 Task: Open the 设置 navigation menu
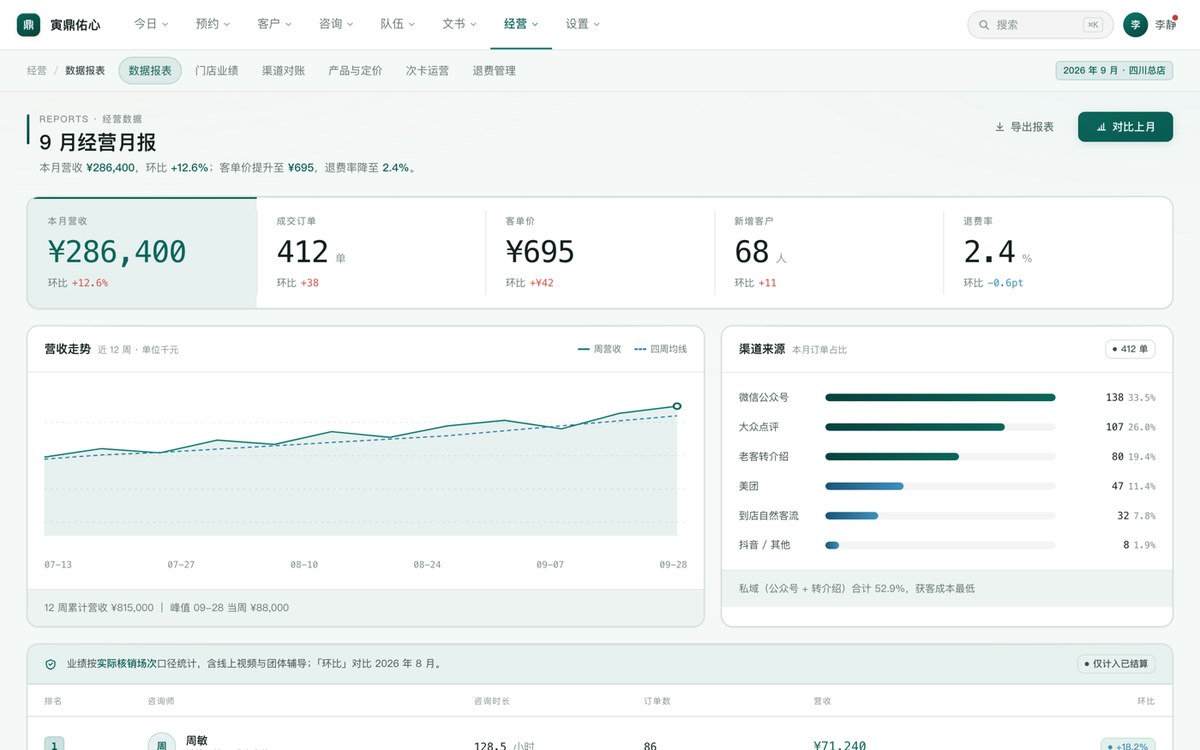click(583, 24)
